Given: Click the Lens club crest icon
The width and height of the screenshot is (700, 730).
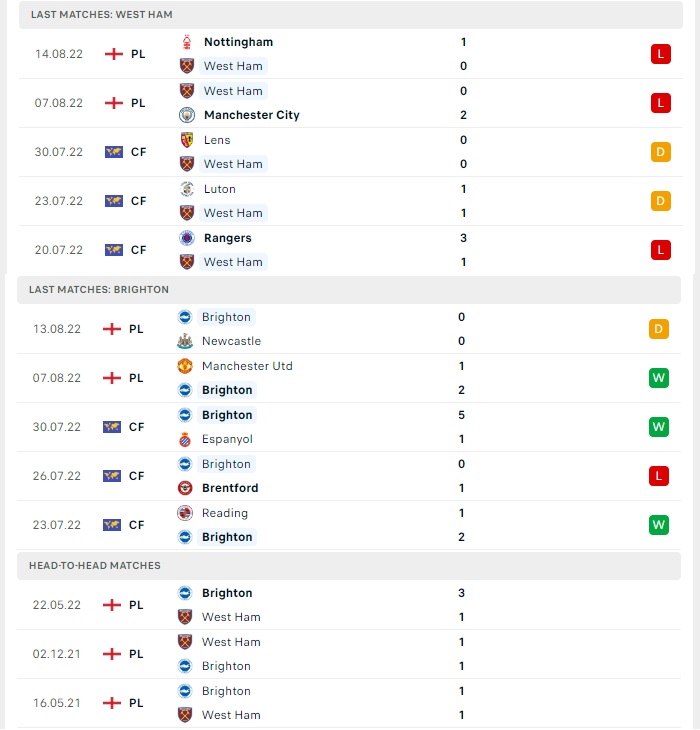Looking at the screenshot, I should (187, 140).
